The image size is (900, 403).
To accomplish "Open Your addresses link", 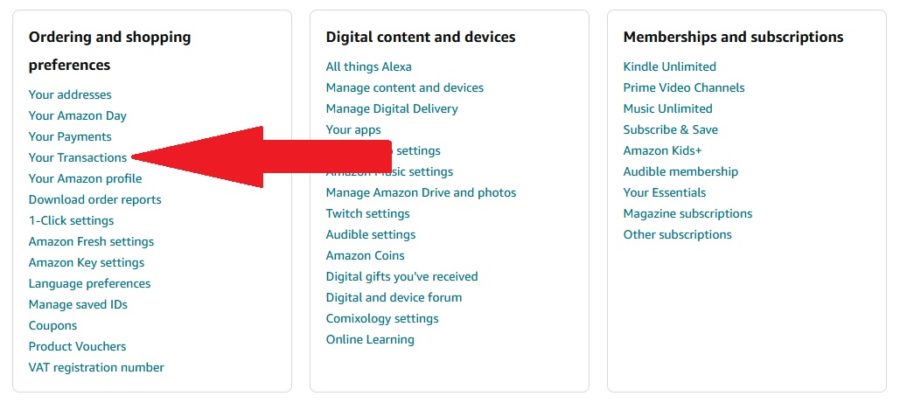I will [70, 95].
